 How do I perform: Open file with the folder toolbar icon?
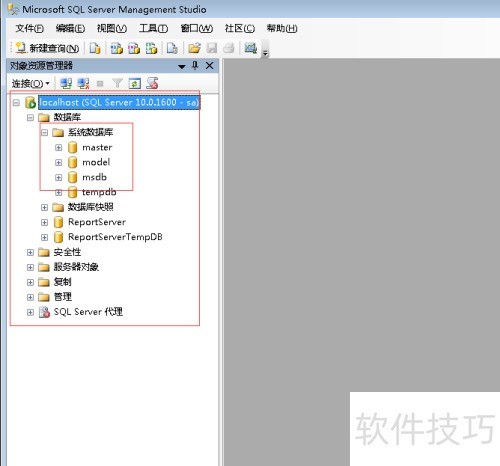pos(194,48)
